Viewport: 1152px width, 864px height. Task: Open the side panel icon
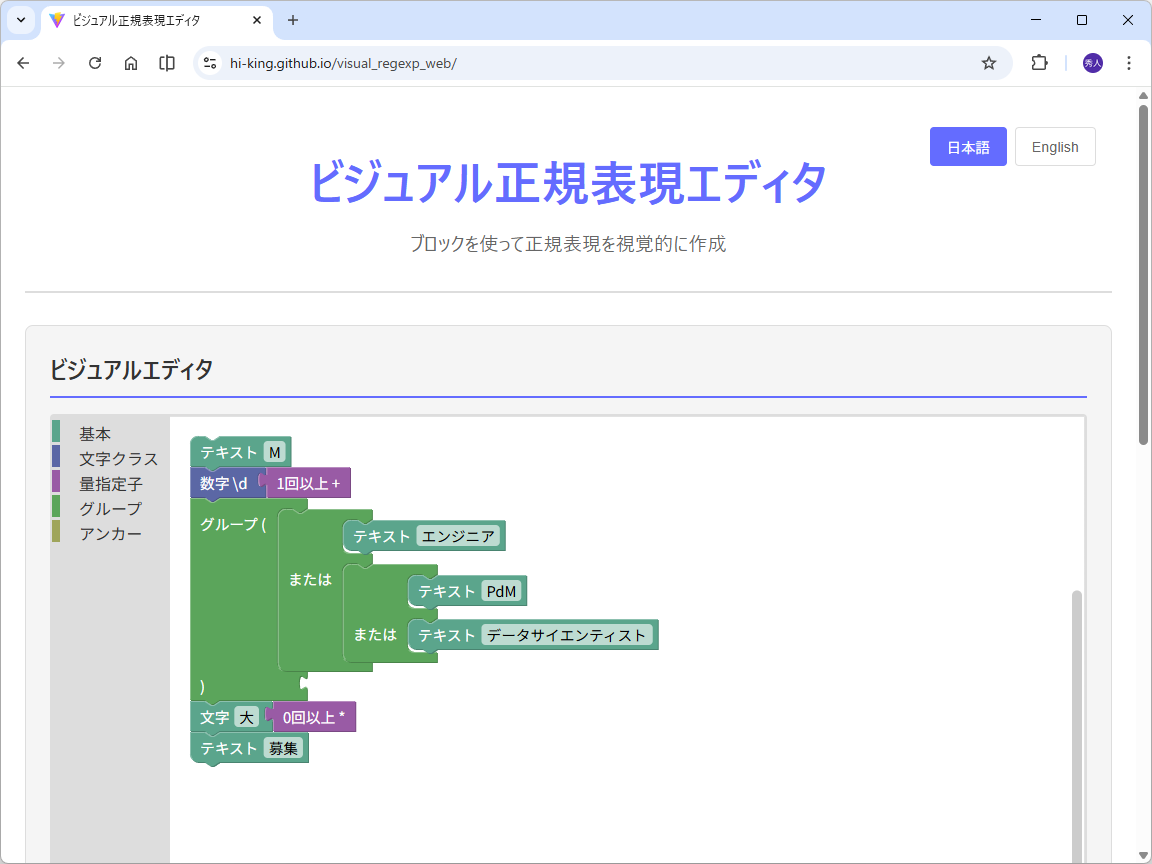[166, 62]
